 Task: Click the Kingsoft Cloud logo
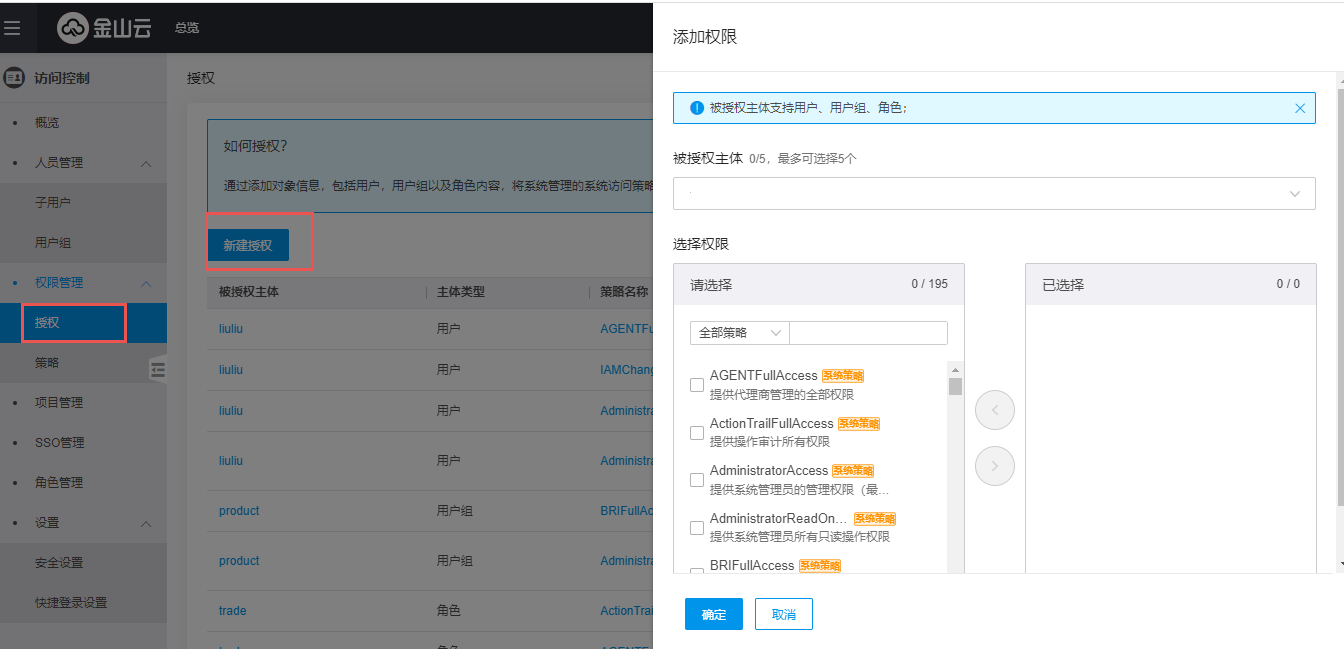[x=104, y=28]
